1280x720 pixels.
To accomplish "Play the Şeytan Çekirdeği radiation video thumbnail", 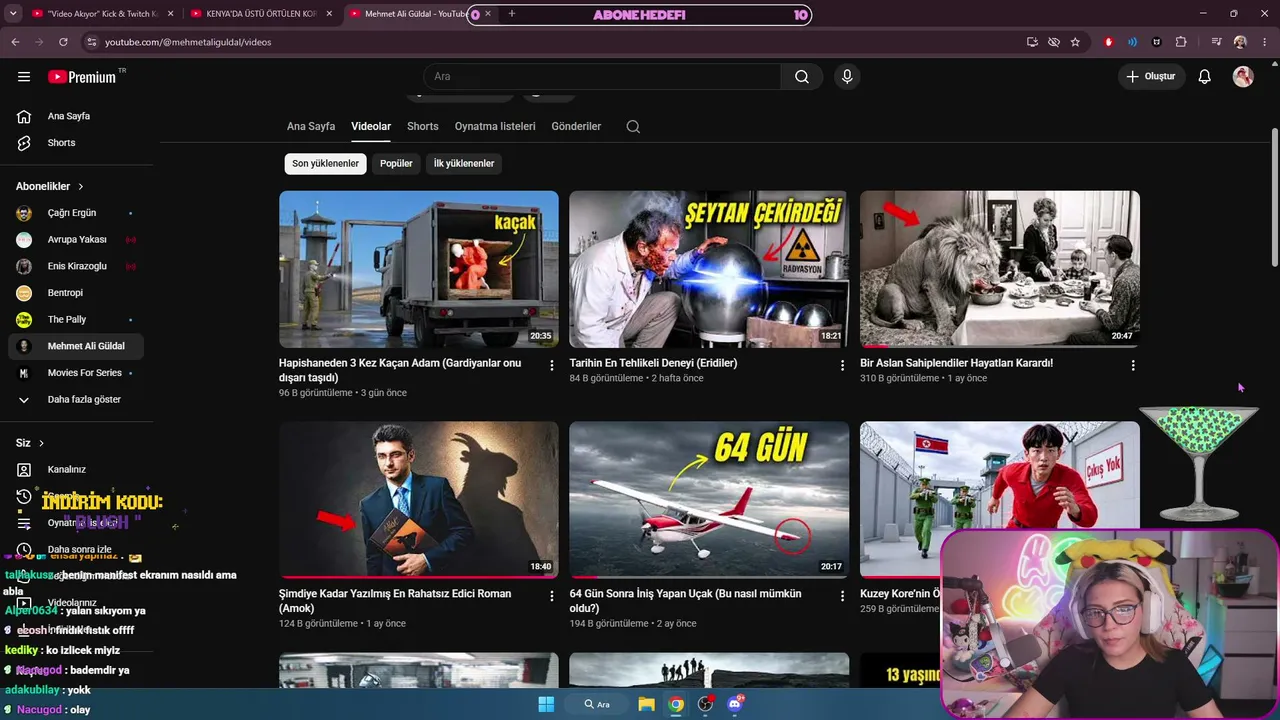I will [709, 269].
